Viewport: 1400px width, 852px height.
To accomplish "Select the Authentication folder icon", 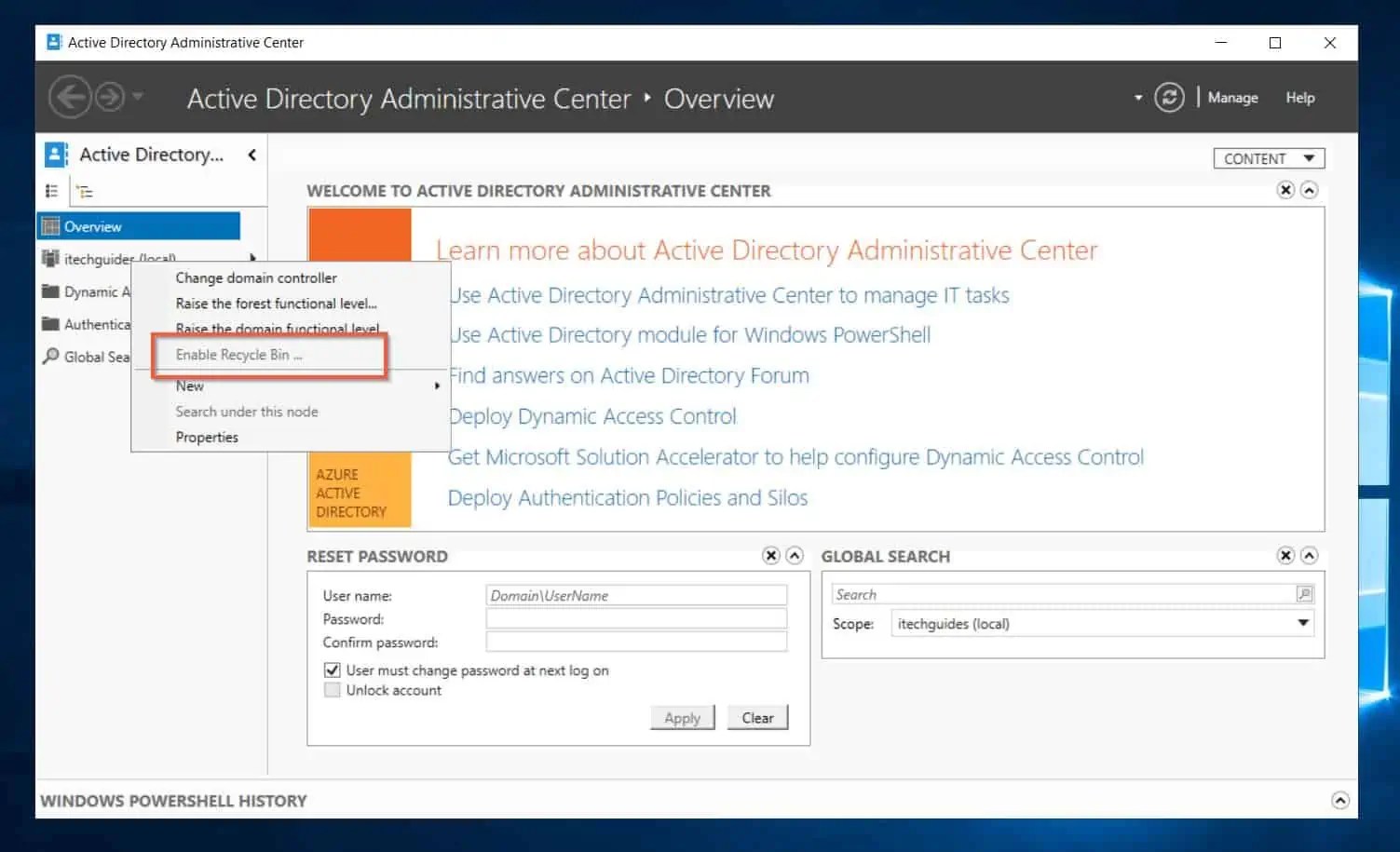I will click(x=49, y=324).
